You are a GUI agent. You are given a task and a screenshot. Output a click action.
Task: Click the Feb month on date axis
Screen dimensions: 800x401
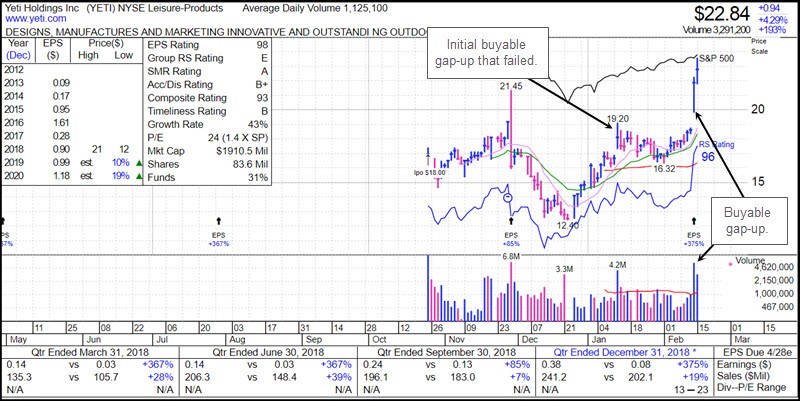674,339
